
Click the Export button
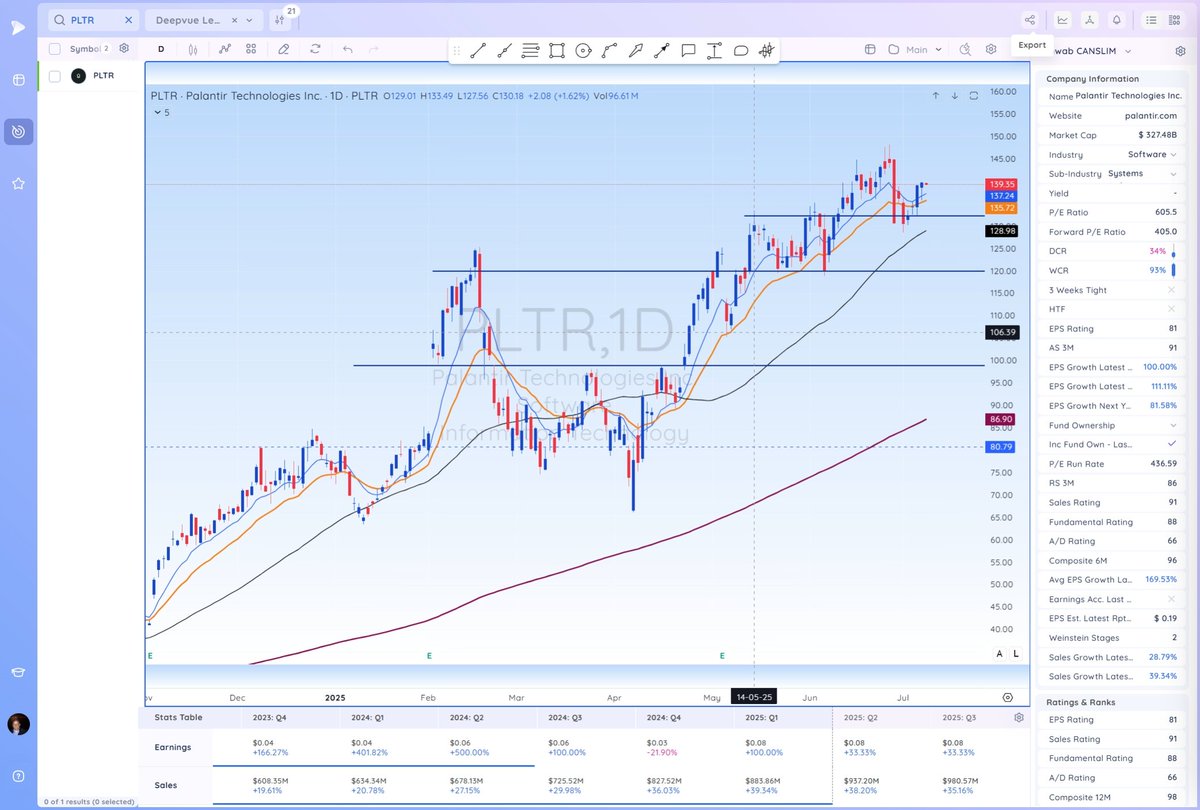(1031, 44)
